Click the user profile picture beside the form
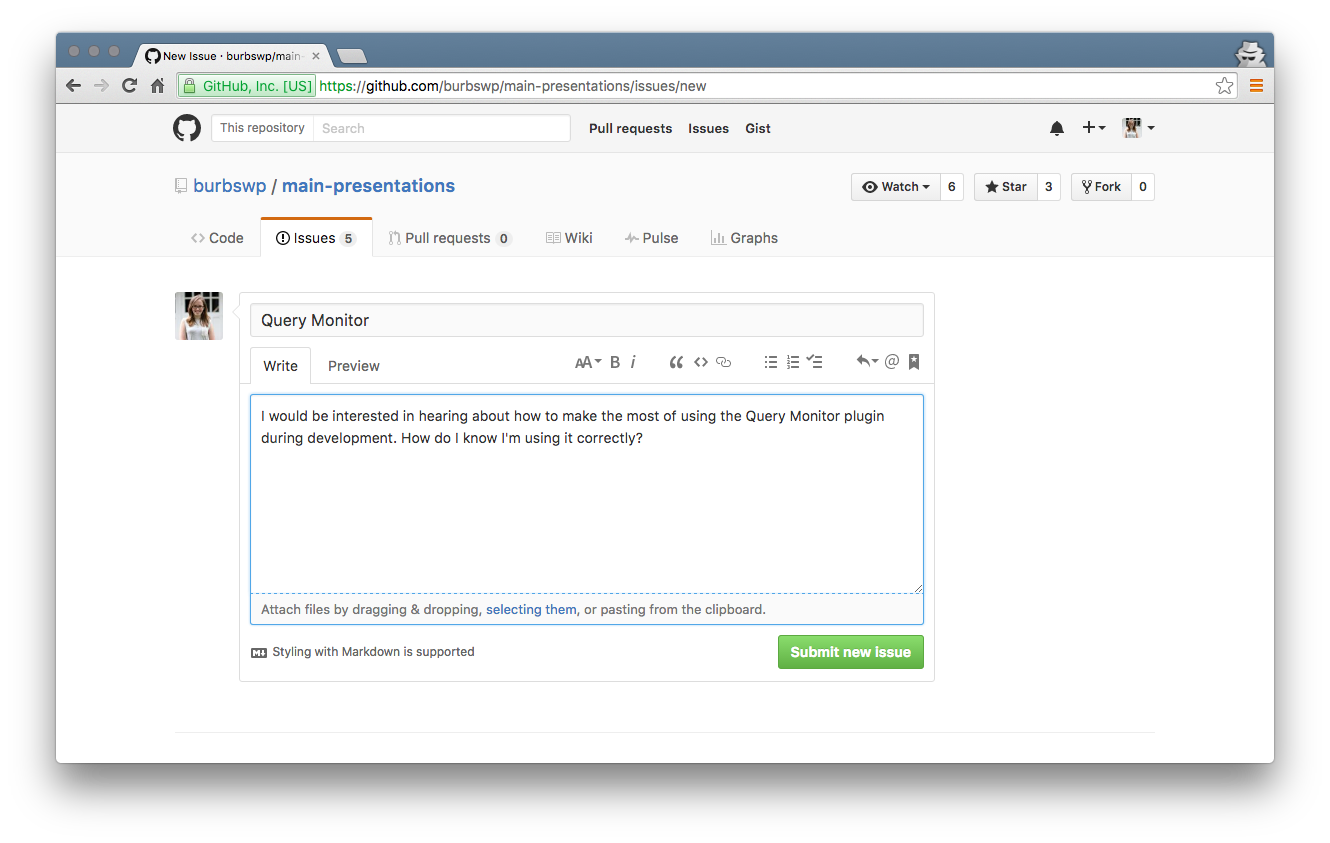Image resolution: width=1330 pixels, height=843 pixels. pyautogui.click(x=199, y=316)
